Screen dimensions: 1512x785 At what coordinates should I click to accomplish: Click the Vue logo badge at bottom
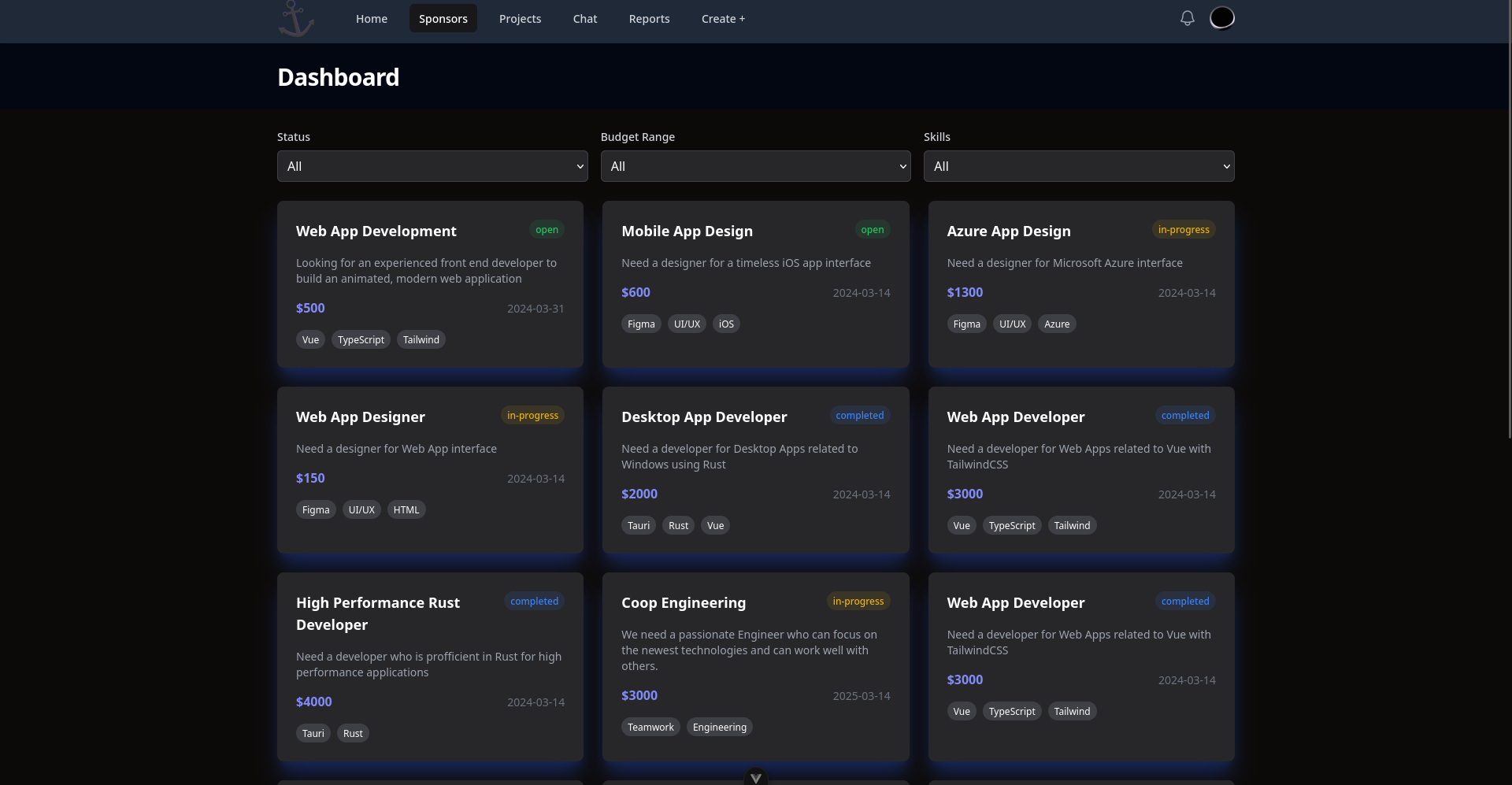coord(756,776)
